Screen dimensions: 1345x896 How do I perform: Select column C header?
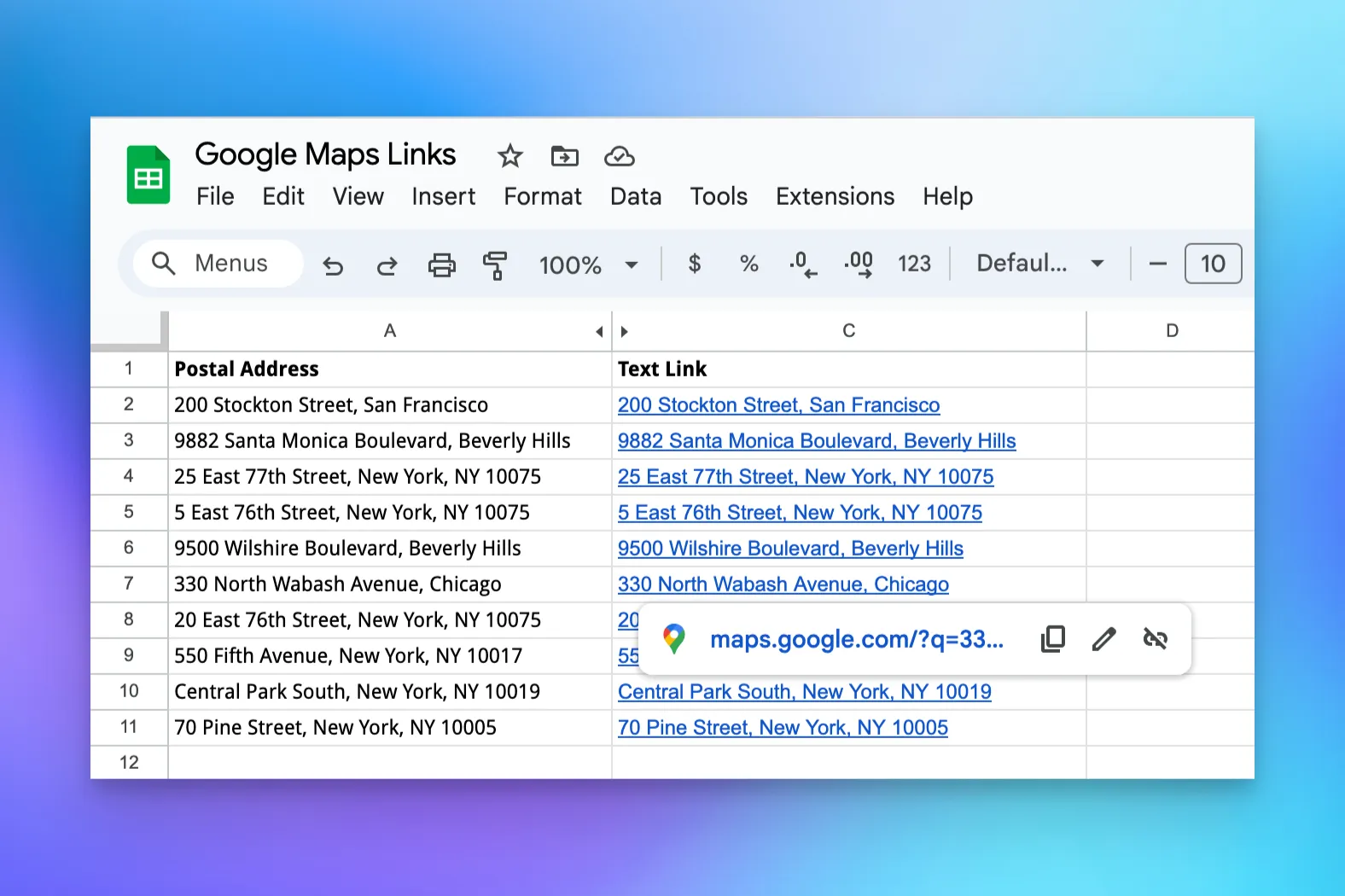click(848, 331)
